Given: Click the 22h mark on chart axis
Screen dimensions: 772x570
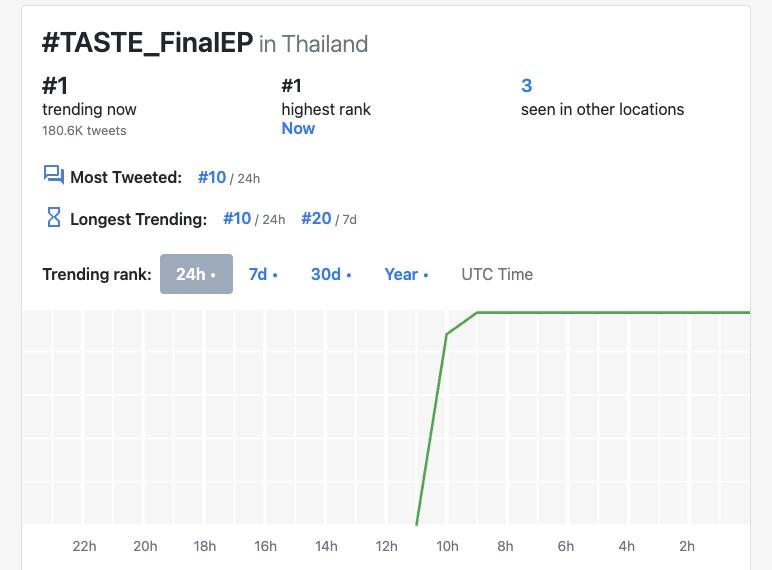Looking at the screenshot, I should [x=85, y=546].
